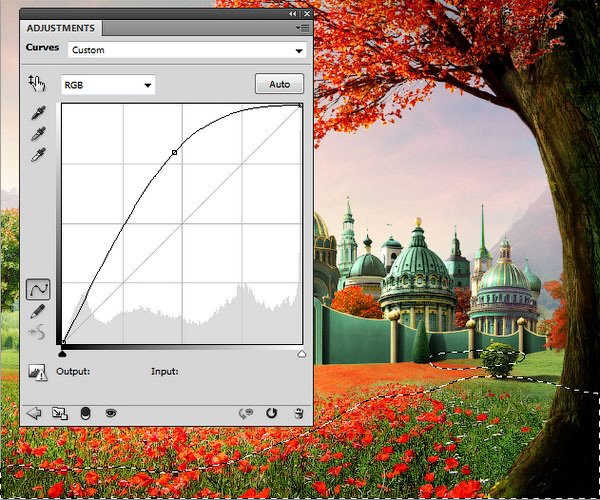Click the white point input slider
The image size is (600, 500).
pyautogui.click(x=302, y=353)
